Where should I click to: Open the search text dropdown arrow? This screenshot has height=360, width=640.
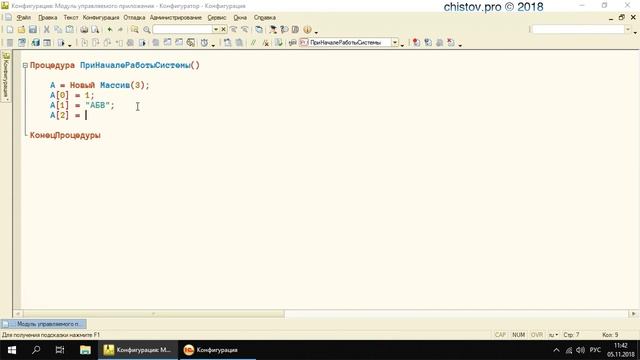[216, 29]
